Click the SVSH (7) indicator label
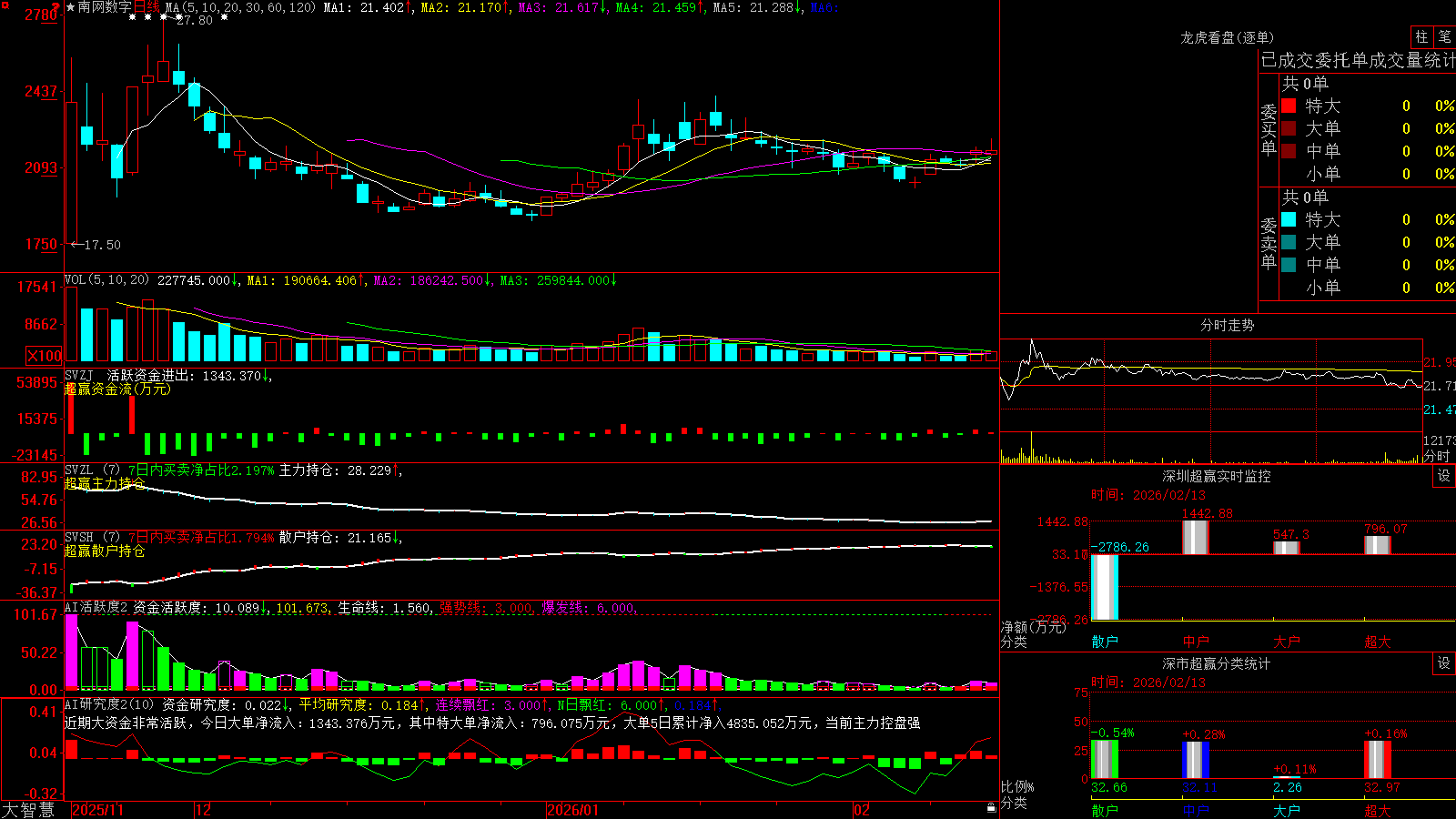This screenshot has width=1456, height=819. (92, 537)
